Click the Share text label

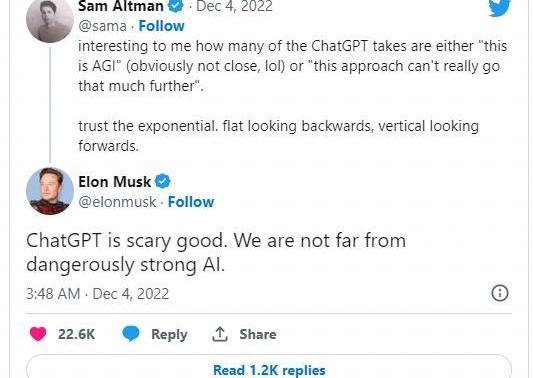coord(258,334)
